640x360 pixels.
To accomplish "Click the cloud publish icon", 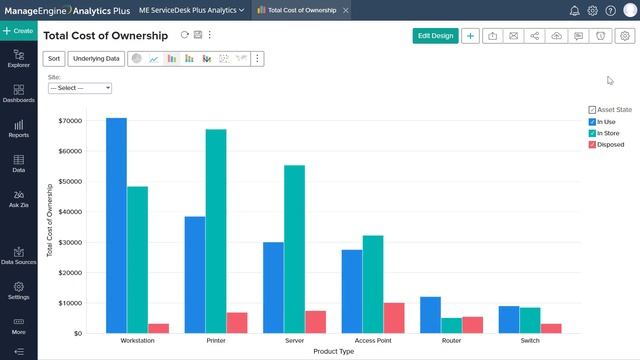I will [556, 36].
